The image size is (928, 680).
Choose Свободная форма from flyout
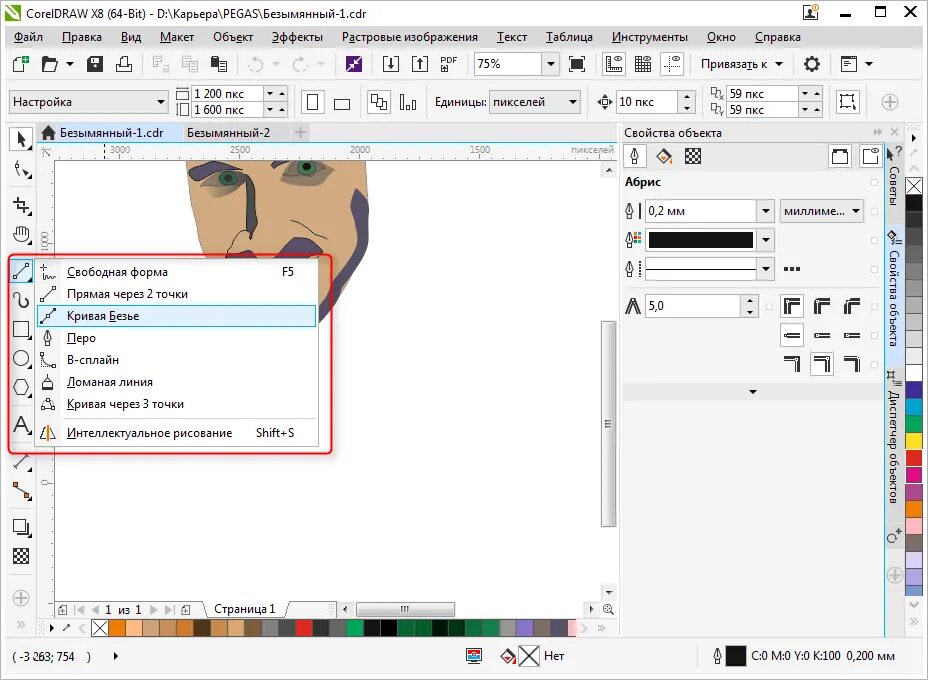(176, 272)
